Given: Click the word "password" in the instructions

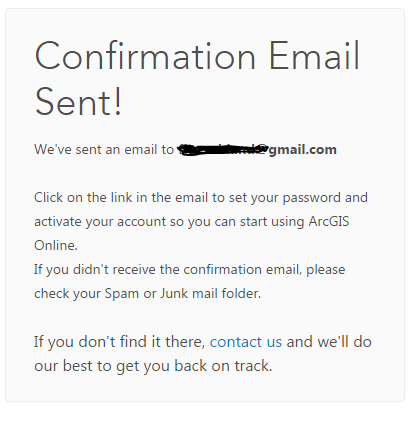Looking at the screenshot, I should pos(311,198).
